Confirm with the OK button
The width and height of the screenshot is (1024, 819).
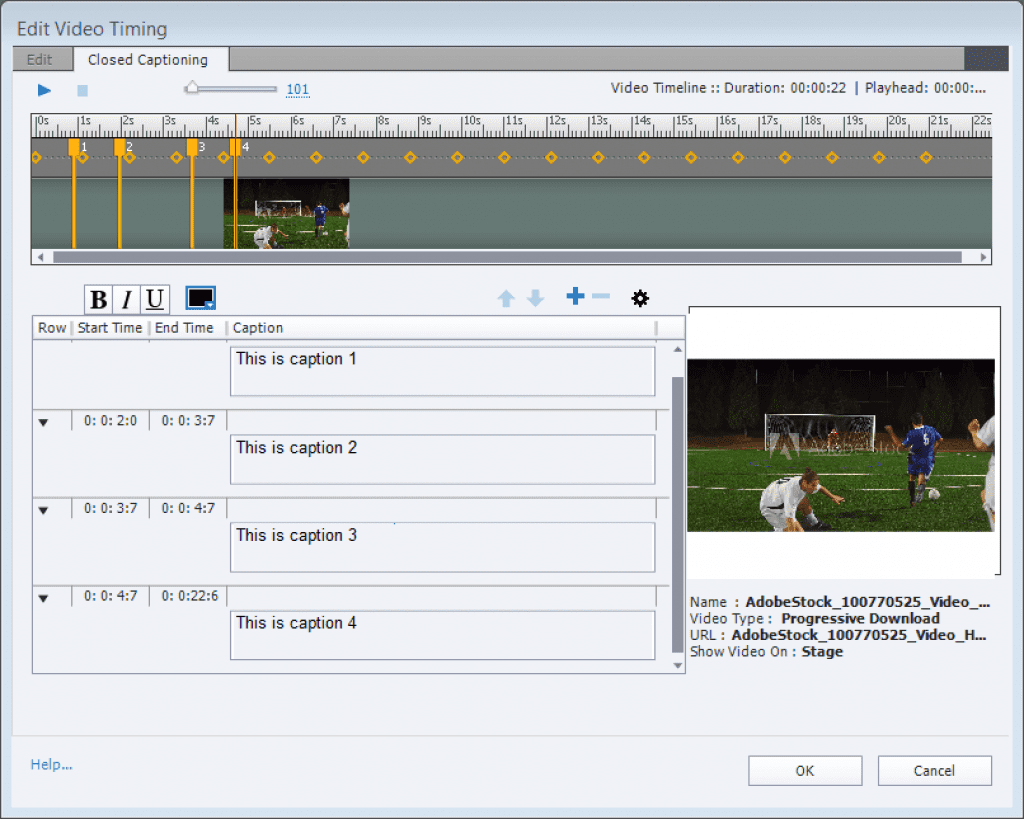[805, 771]
